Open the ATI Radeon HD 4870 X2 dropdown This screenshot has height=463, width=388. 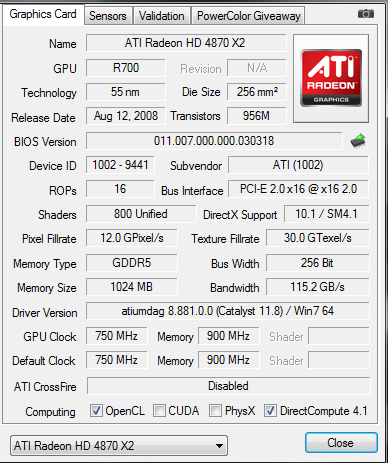tap(119, 445)
